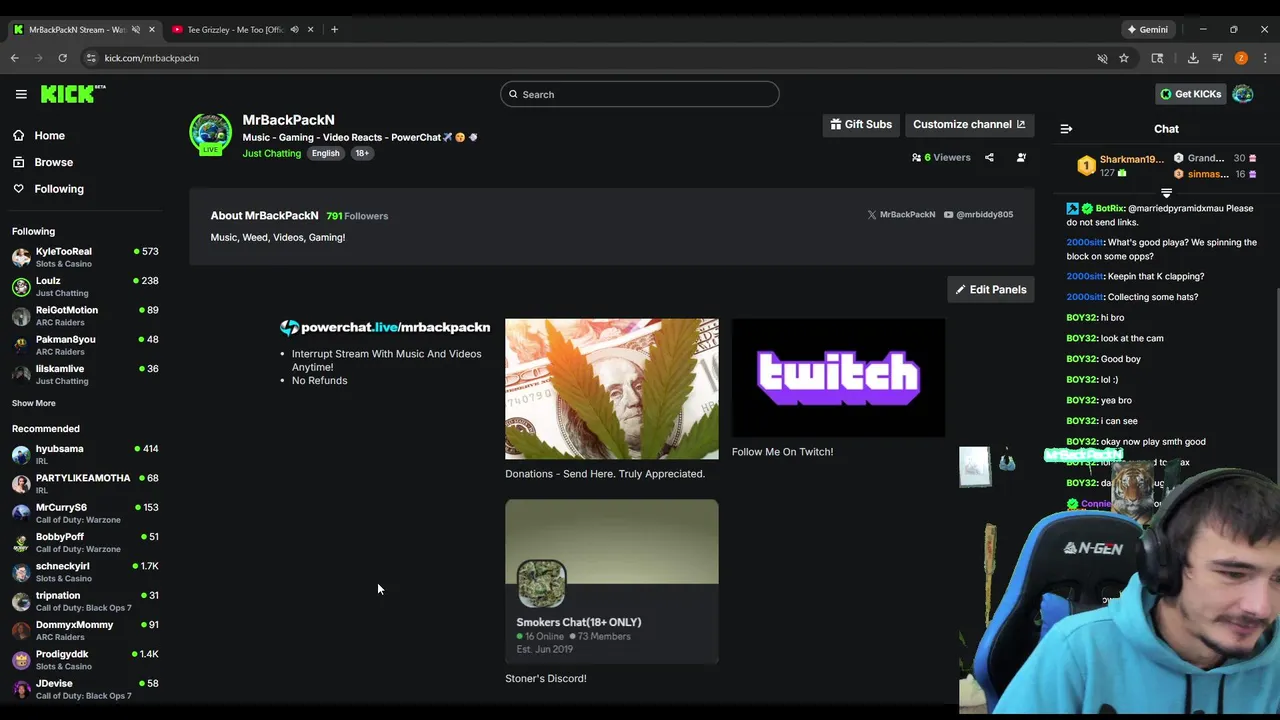Click Sharkman19 top gifter entry
Viewport: 1280px width, 720px height.
click(1121, 166)
